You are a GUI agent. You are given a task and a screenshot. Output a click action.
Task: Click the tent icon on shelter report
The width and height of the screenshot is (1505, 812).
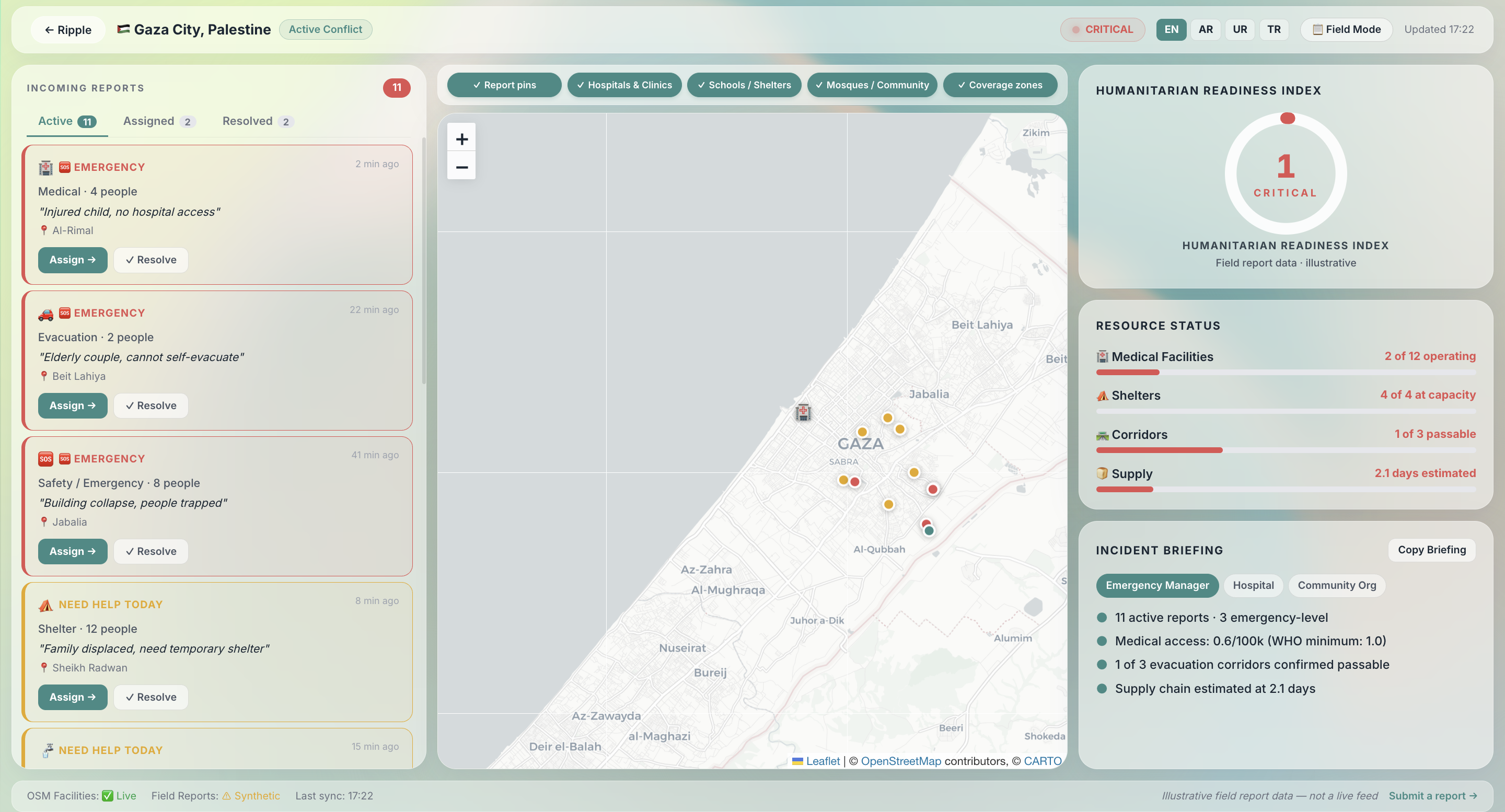click(45, 605)
